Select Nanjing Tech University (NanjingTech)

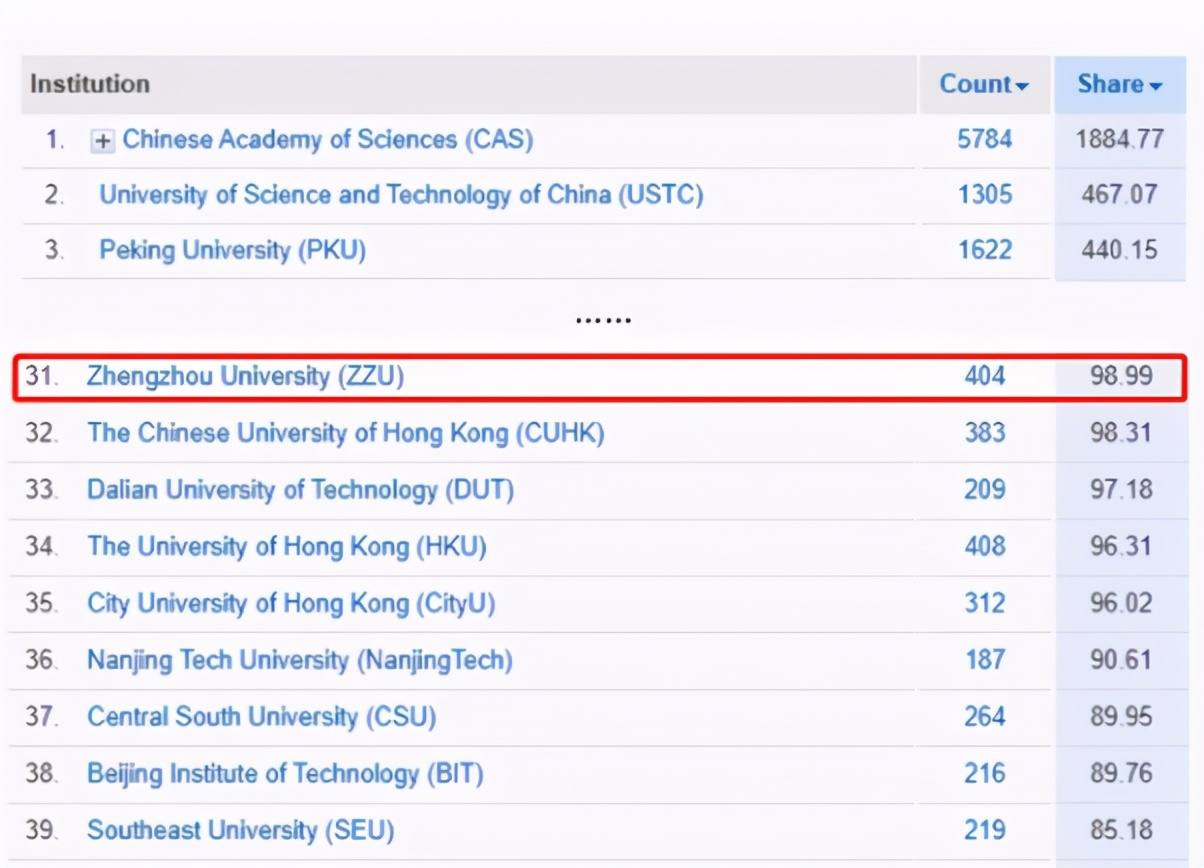(300, 660)
